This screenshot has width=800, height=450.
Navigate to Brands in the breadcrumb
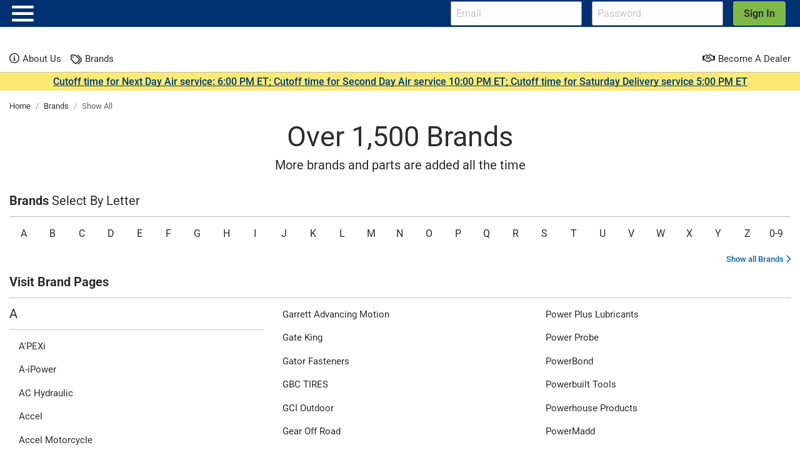(56, 106)
